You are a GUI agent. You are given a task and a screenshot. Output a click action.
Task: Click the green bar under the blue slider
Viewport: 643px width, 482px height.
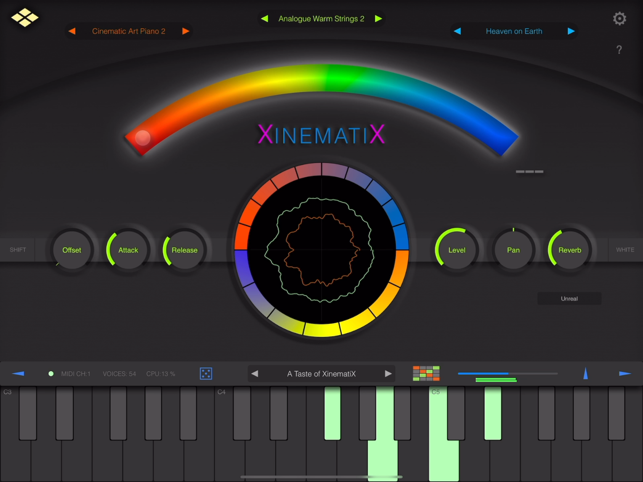[x=496, y=380]
